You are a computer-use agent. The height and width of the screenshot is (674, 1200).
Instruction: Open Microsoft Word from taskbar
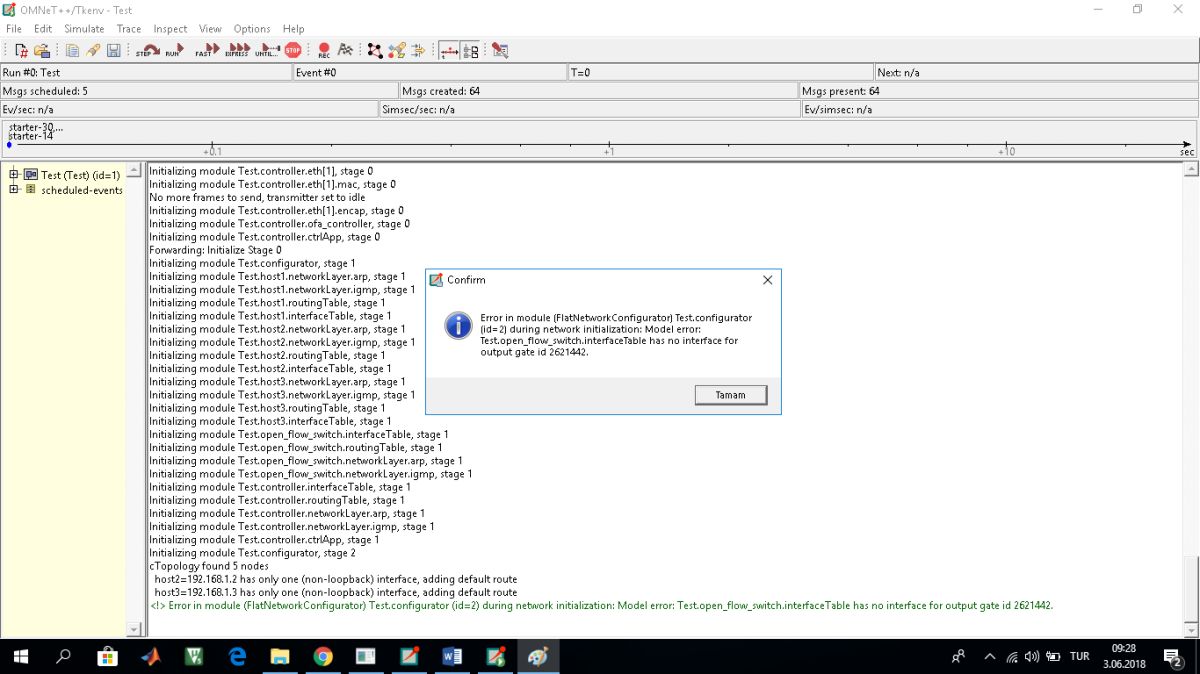click(451, 657)
